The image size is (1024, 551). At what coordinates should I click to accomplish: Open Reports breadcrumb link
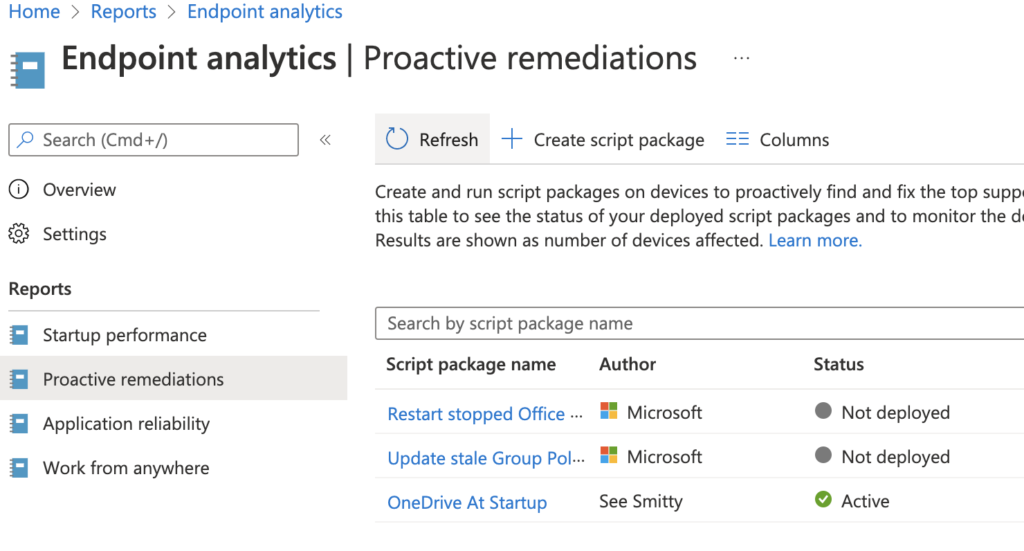(x=123, y=11)
